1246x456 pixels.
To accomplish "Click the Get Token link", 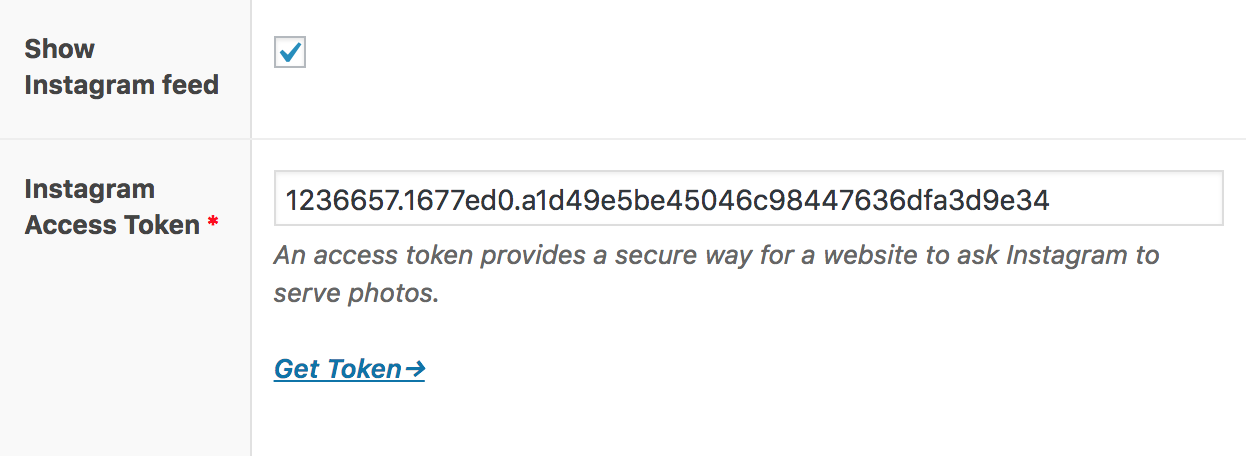I will coord(350,369).
